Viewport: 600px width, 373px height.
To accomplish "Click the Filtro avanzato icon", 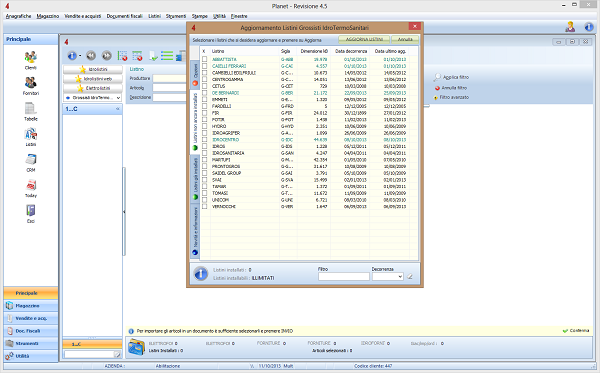I will click(435, 98).
